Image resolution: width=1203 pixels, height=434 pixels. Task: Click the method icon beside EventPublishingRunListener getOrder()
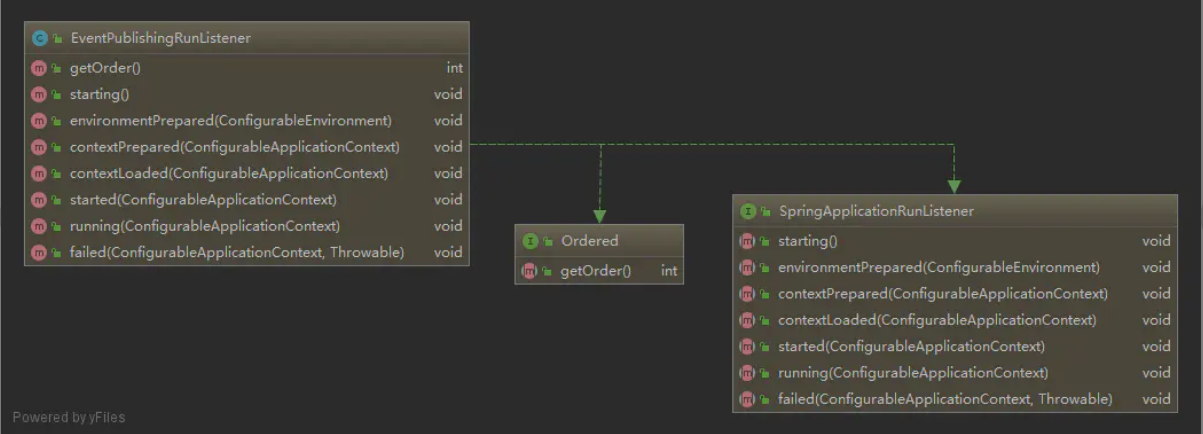39,68
